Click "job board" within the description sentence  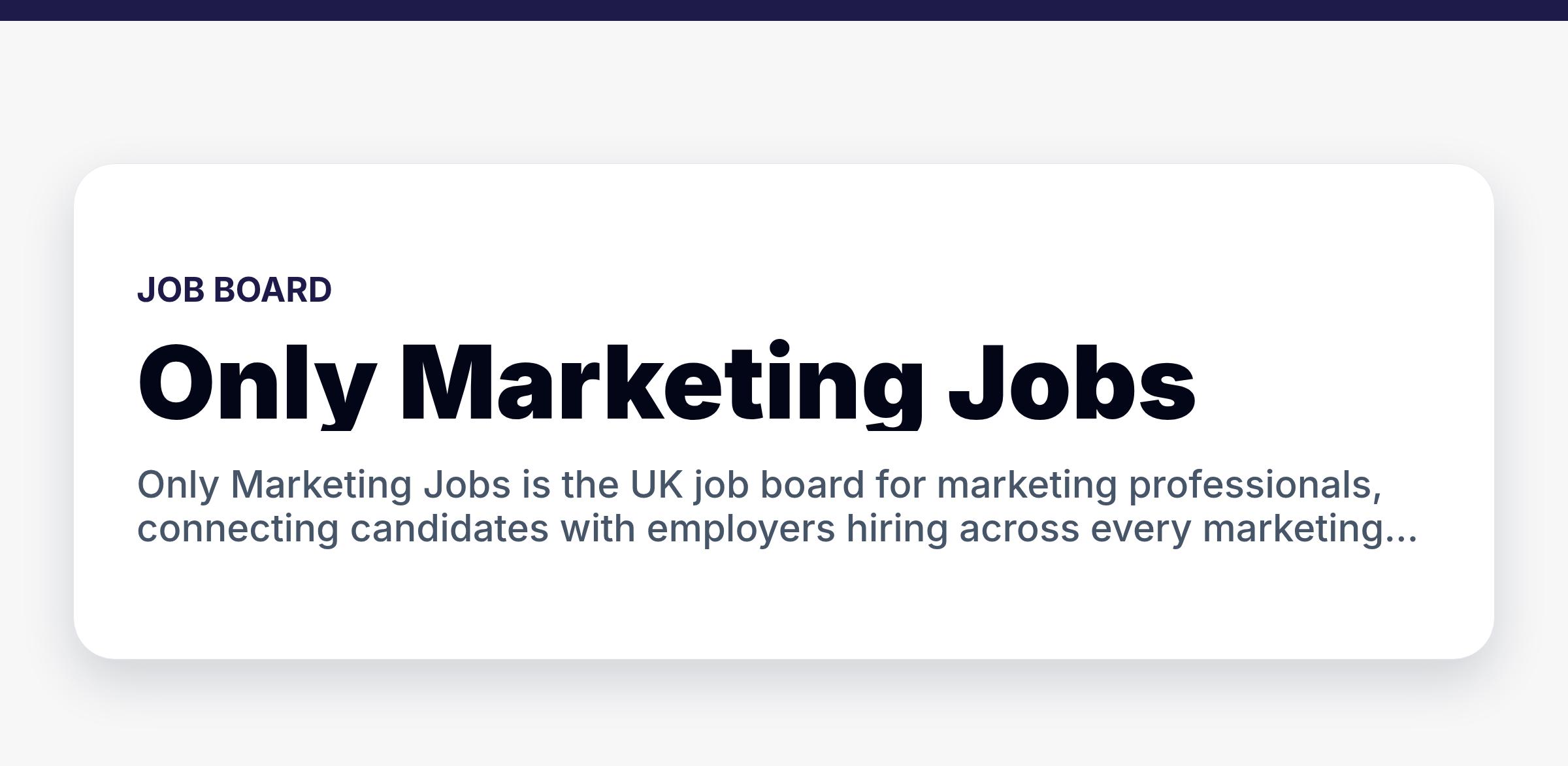point(779,485)
